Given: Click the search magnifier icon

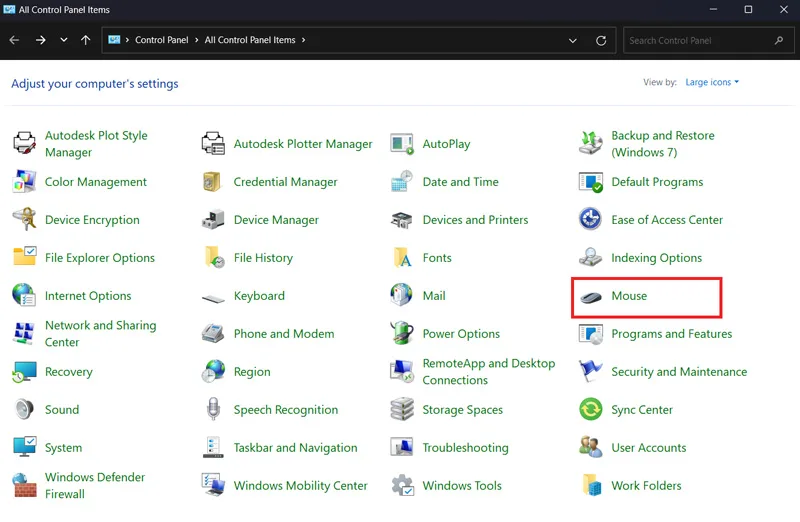Looking at the screenshot, I should point(779,40).
